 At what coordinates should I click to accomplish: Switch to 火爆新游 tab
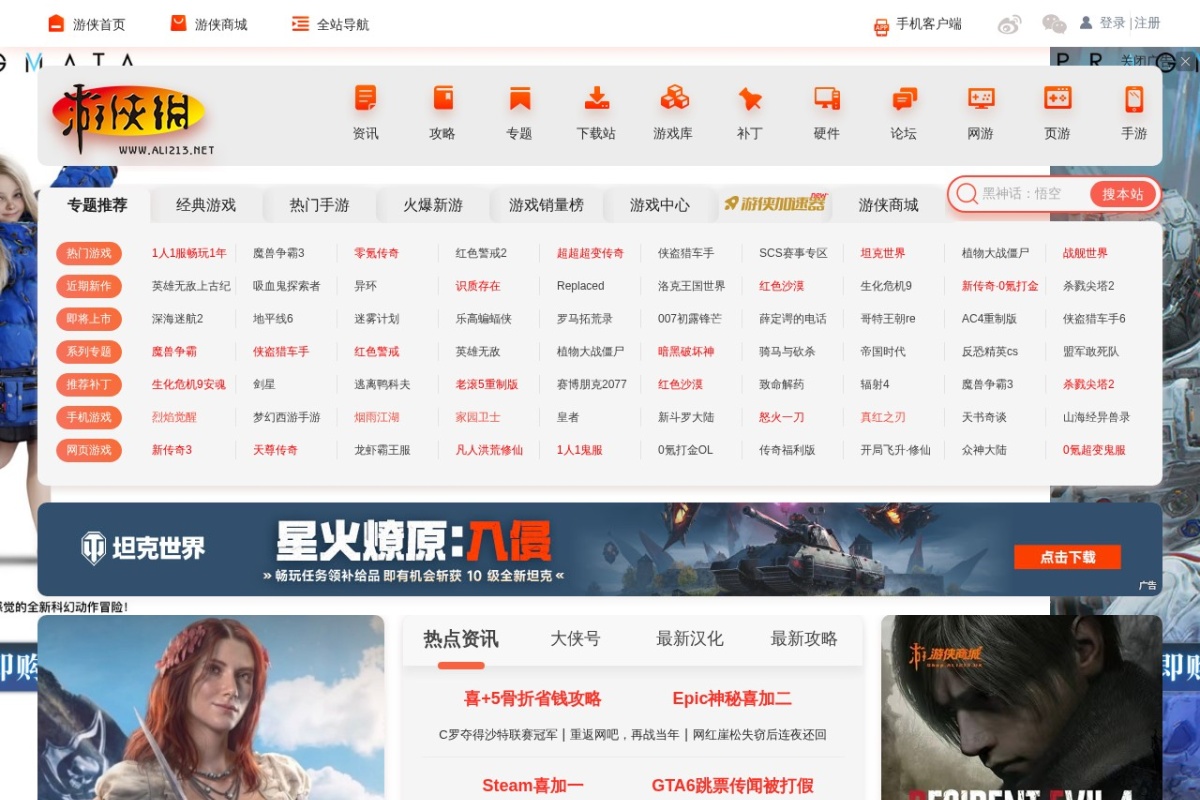pos(433,205)
